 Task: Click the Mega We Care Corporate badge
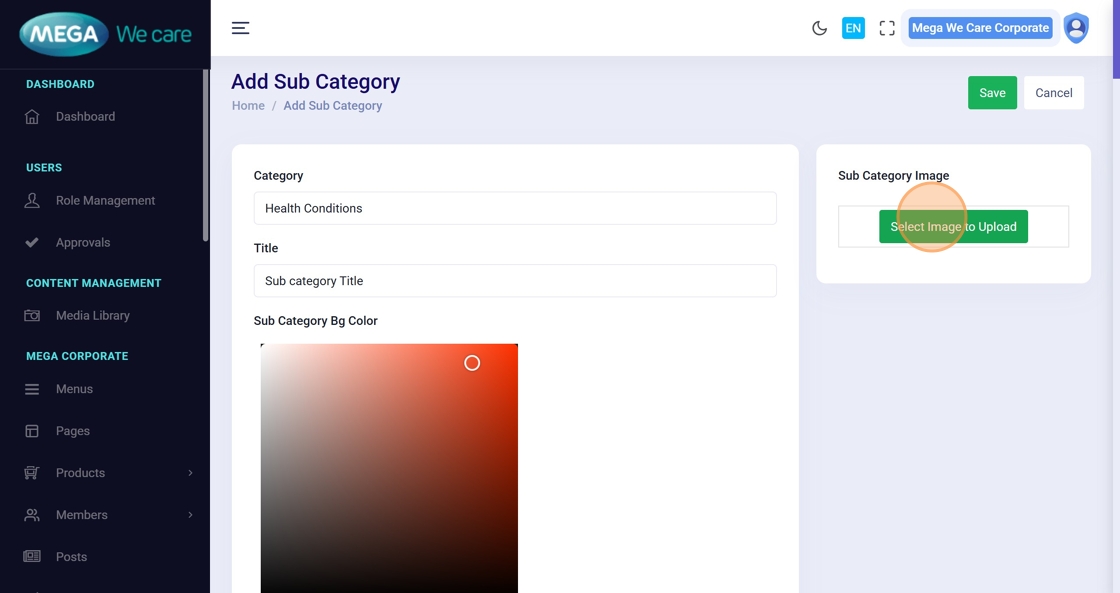pos(980,28)
